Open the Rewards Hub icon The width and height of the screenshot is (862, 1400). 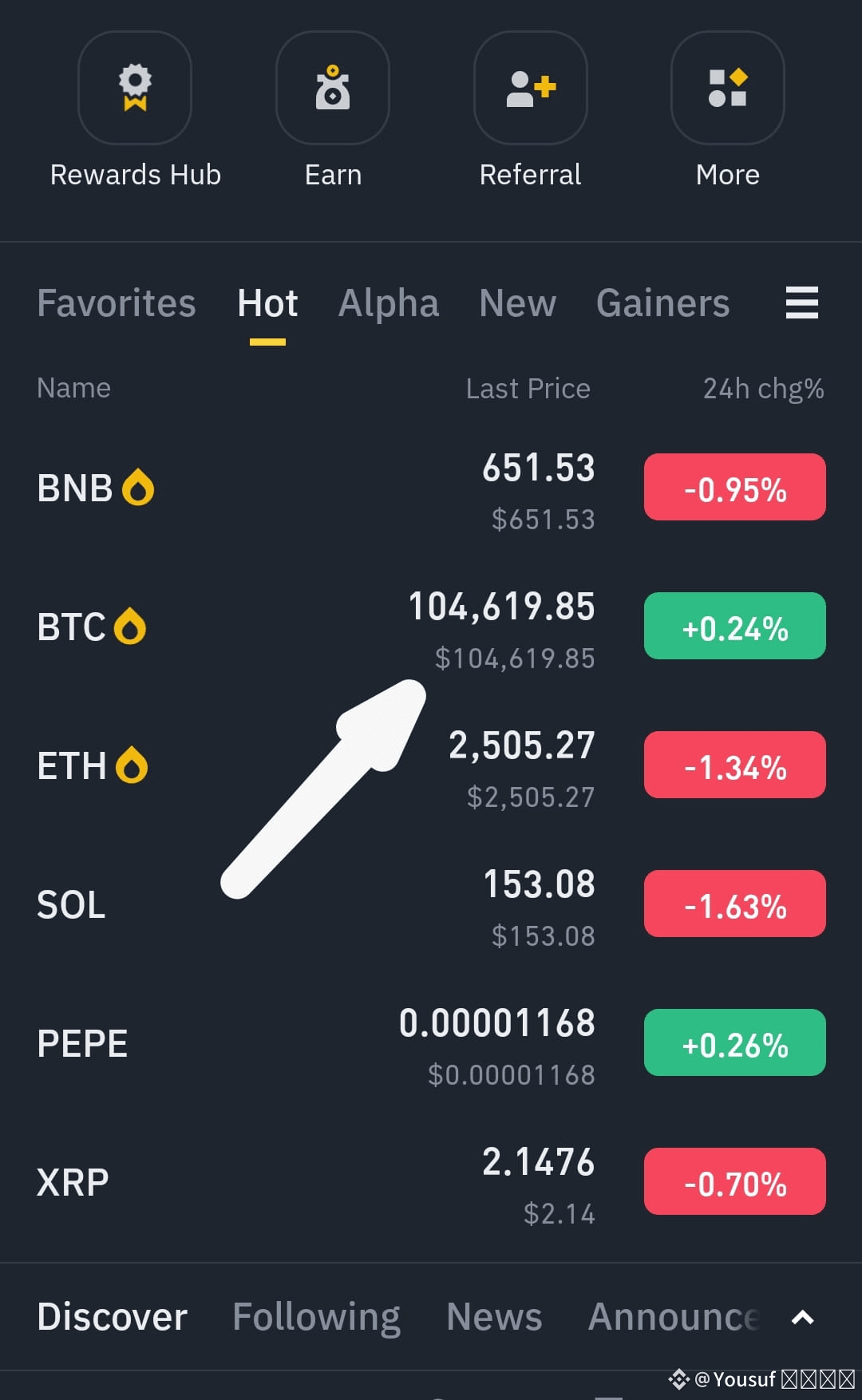pos(135,88)
